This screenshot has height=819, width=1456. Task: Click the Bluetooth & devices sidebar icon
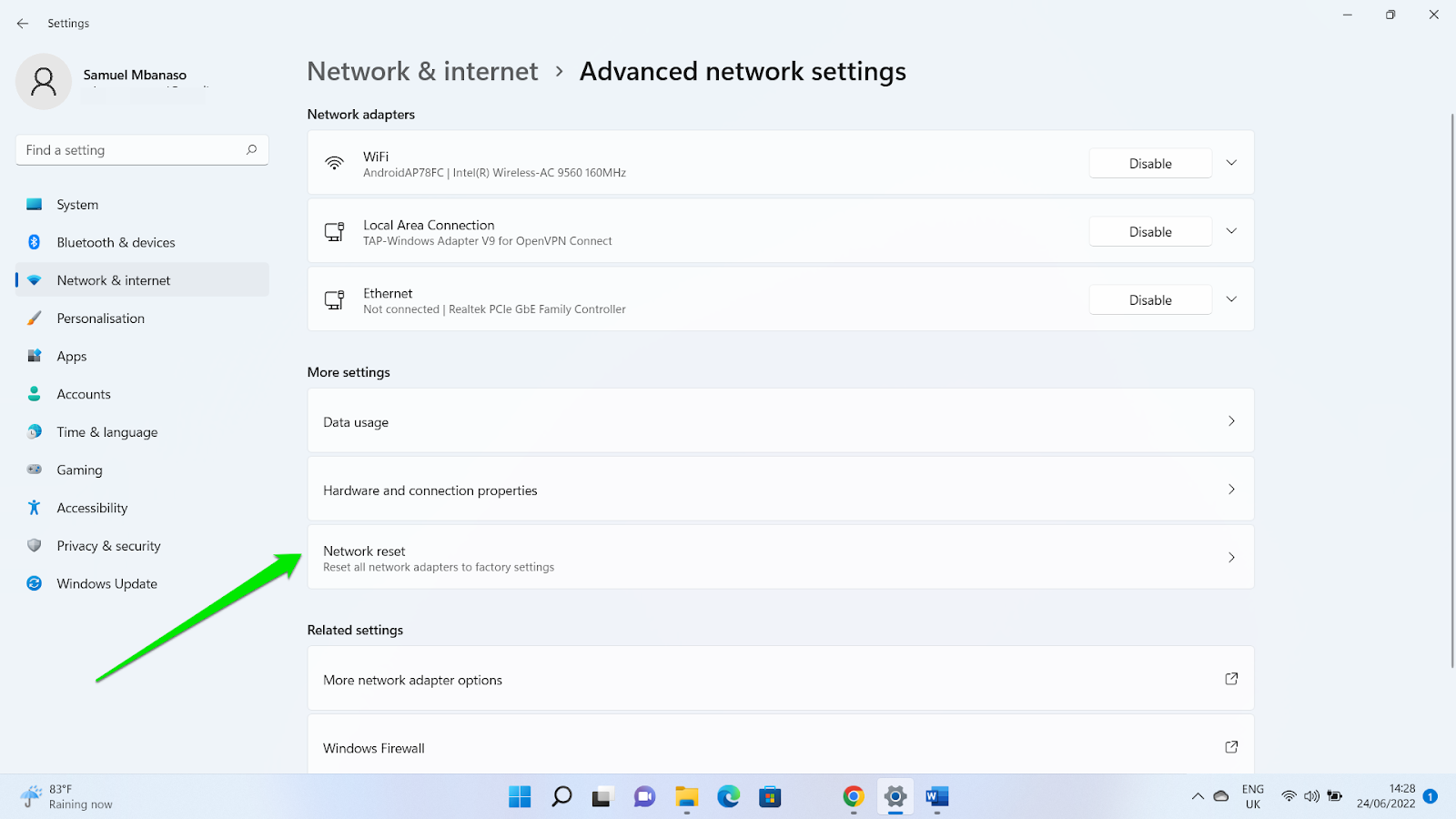click(34, 242)
